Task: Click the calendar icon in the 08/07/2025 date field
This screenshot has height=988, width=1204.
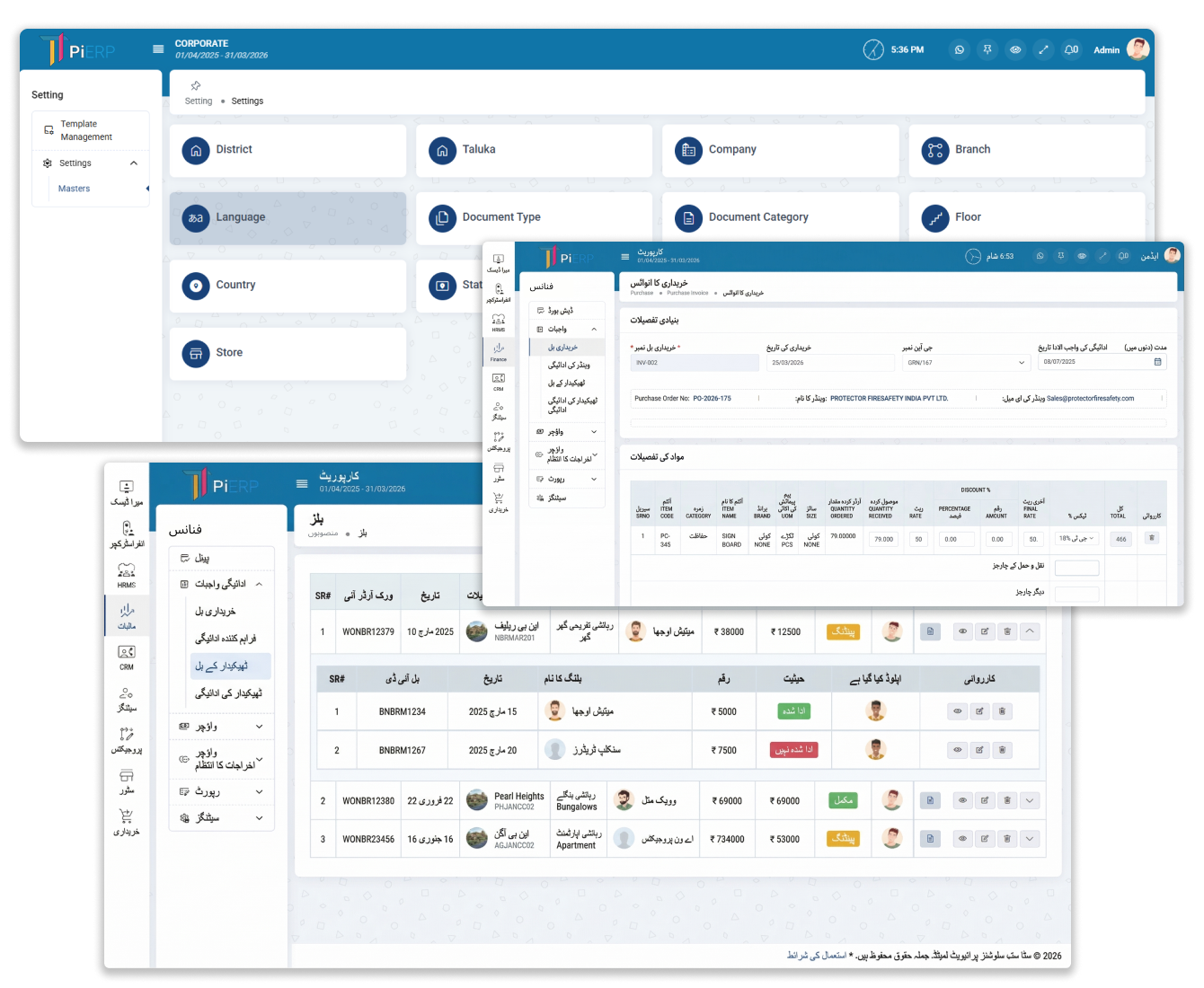Action: click(1157, 362)
